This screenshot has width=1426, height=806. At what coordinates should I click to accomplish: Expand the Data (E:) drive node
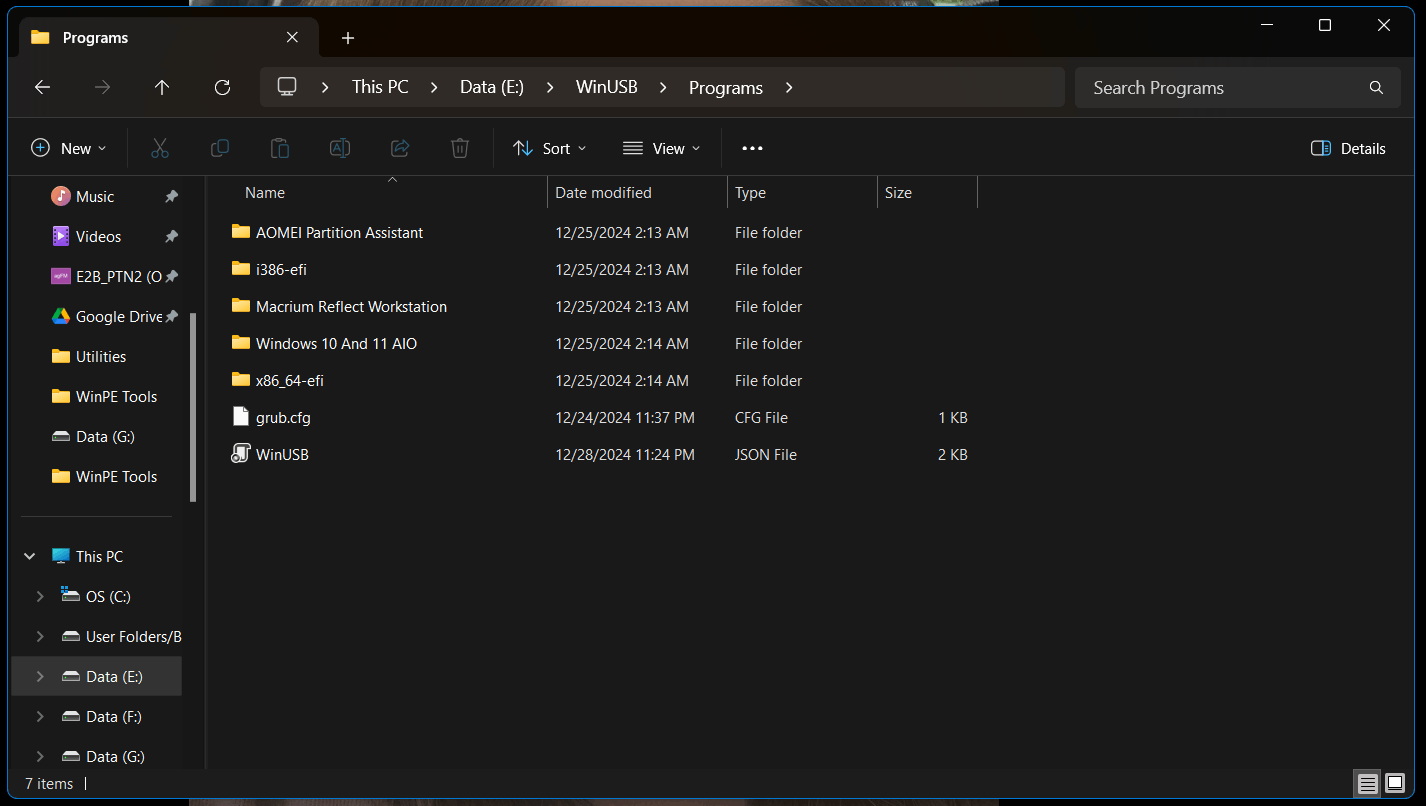coord(40,676)
